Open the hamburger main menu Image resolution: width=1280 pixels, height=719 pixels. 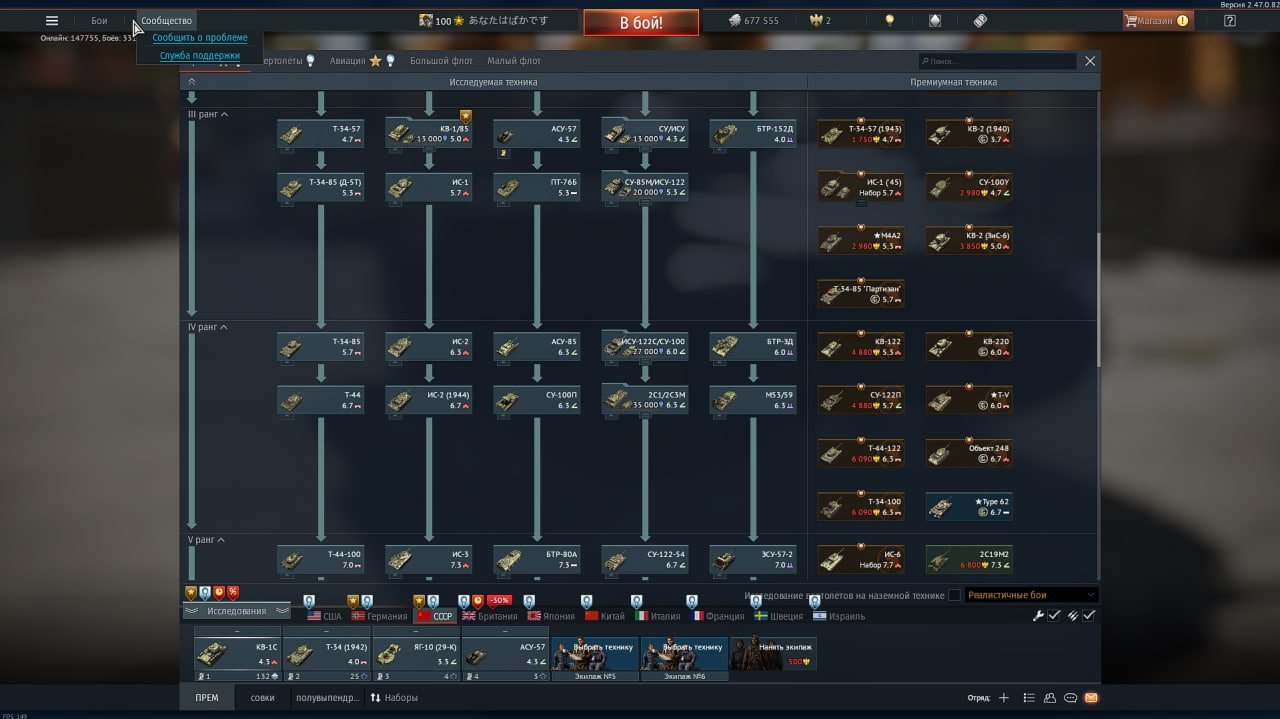52,21
